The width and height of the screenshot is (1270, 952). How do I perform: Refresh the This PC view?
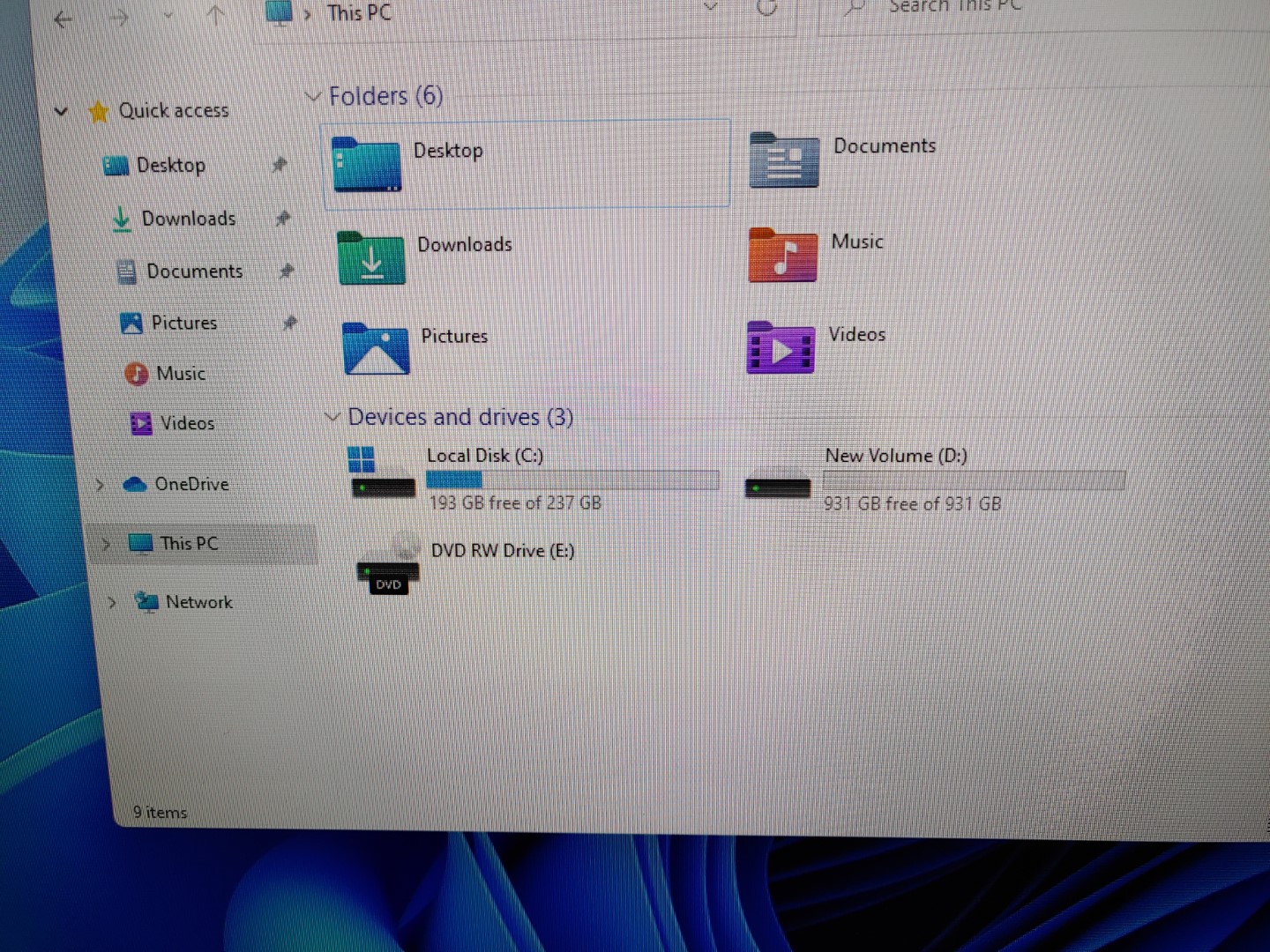(767, 8)
